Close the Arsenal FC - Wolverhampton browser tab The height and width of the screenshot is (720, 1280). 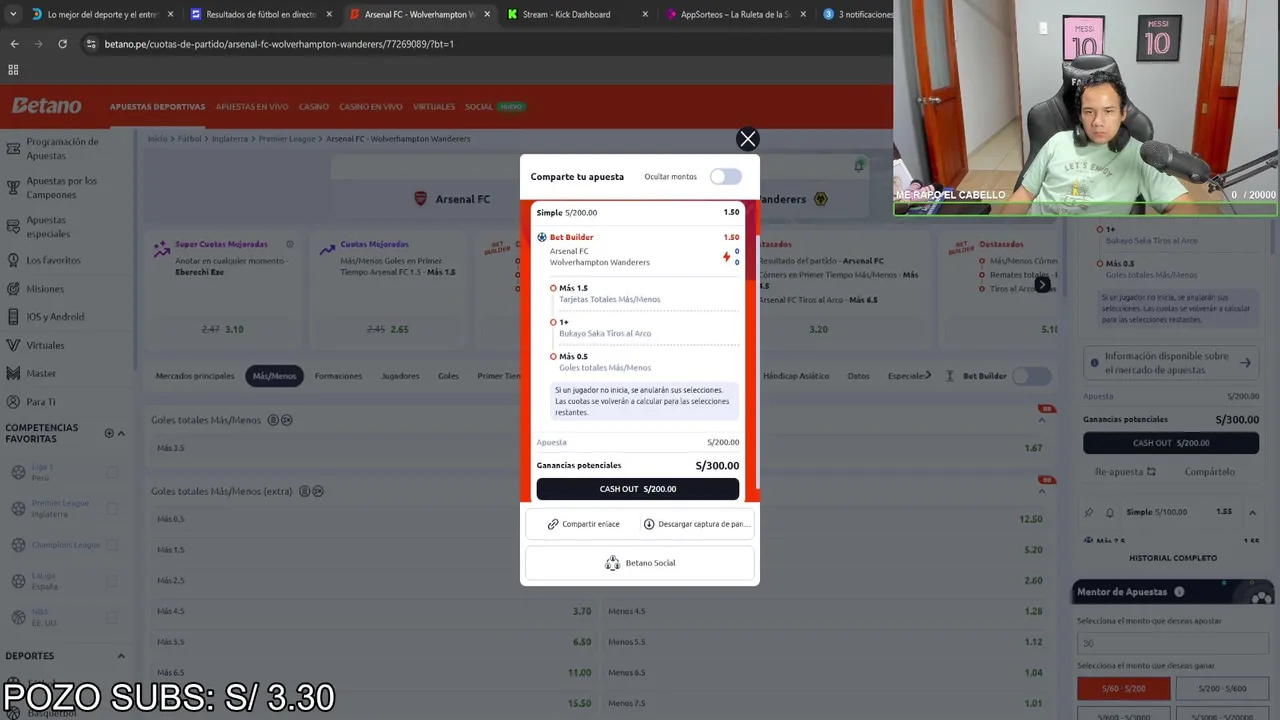point(487,14)
